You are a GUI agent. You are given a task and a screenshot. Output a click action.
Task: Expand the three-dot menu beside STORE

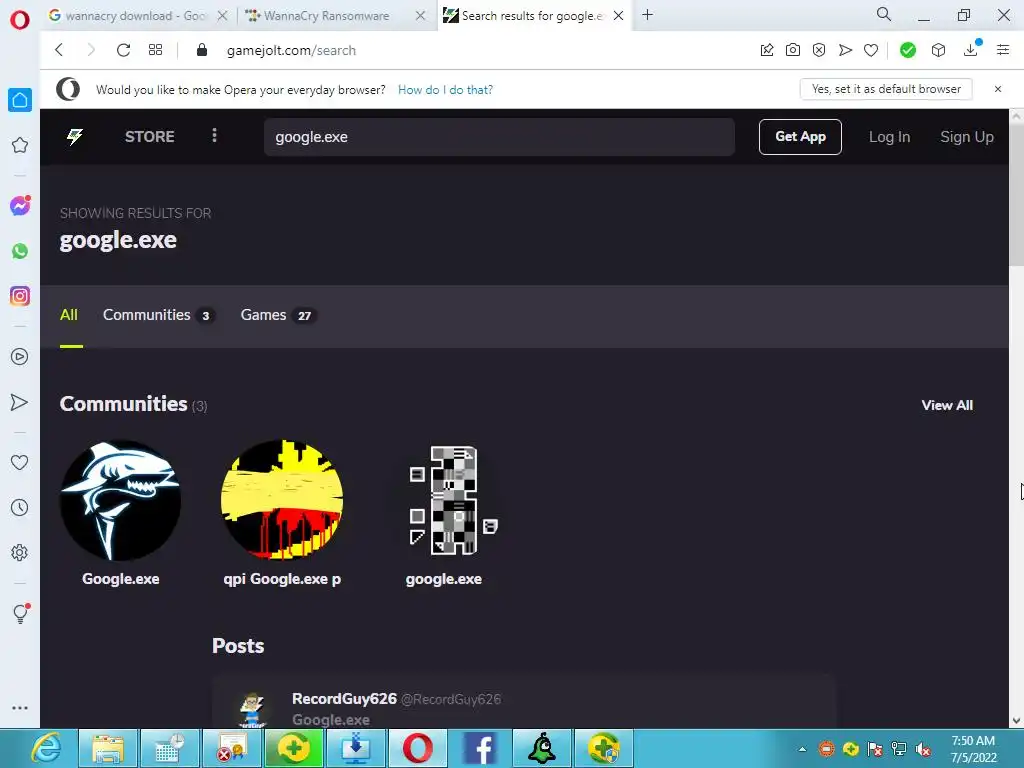[x=214, y=136]
